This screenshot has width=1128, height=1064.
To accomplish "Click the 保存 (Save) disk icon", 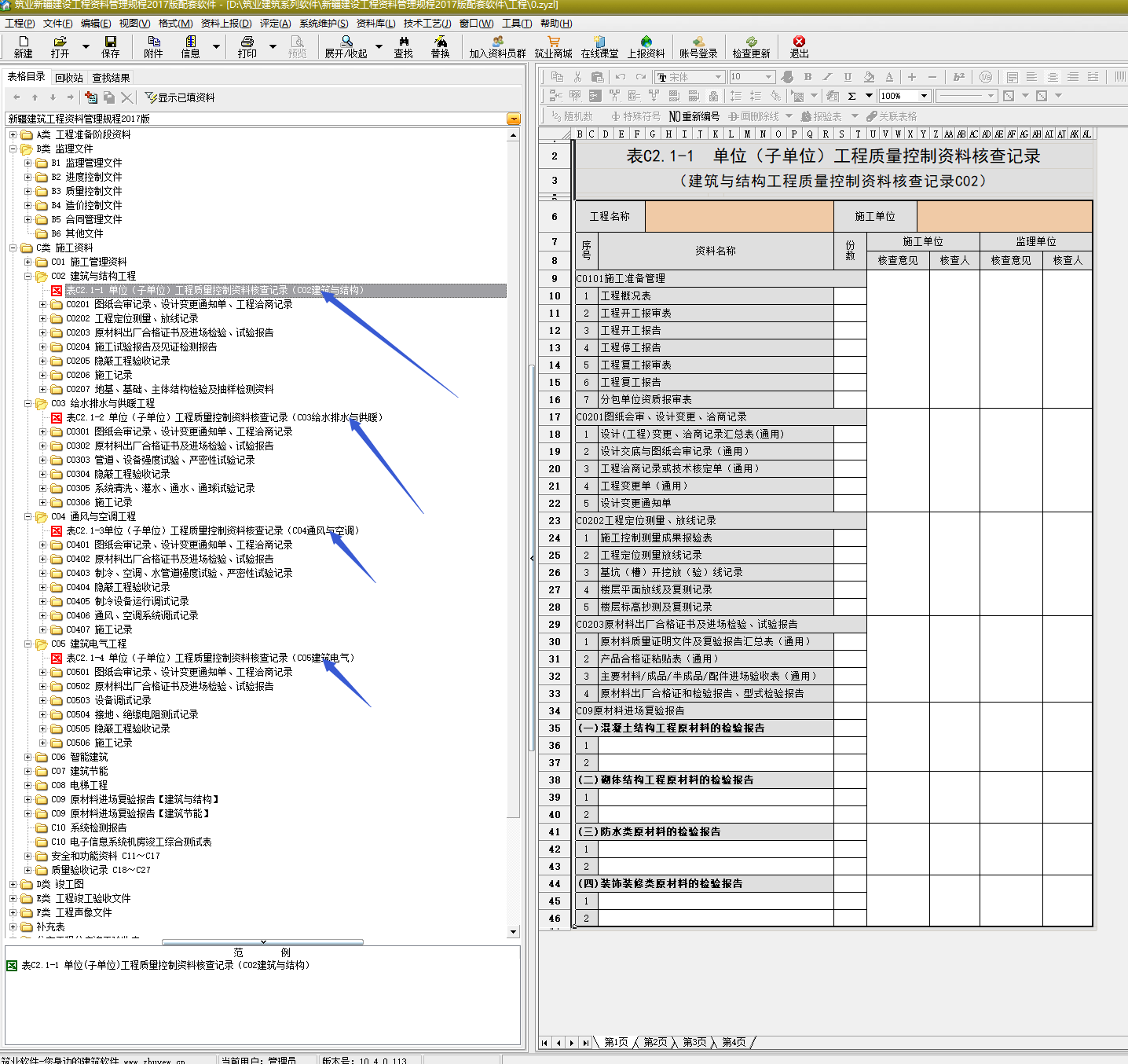I will [x=110, y=46].
